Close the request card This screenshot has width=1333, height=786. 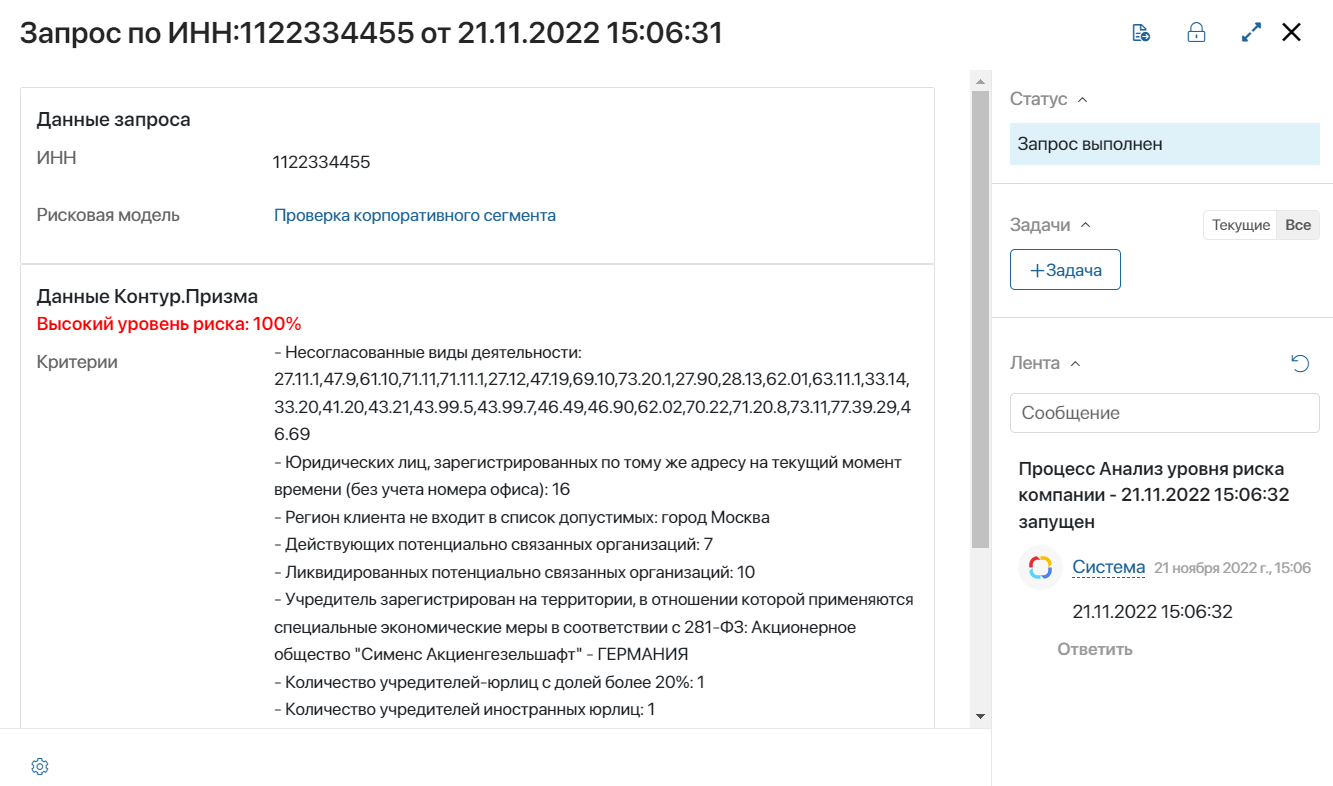point(1291,33)
